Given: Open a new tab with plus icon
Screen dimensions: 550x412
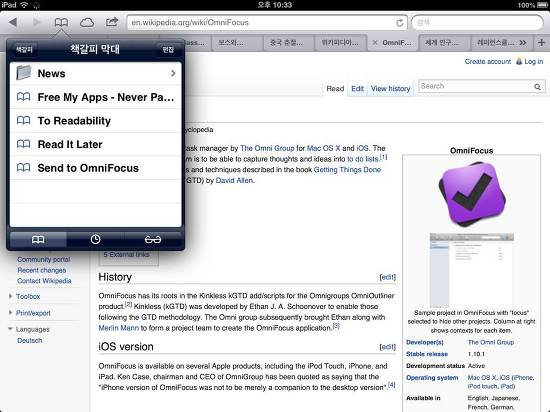Looking at the screenshot, I should 541,43.
